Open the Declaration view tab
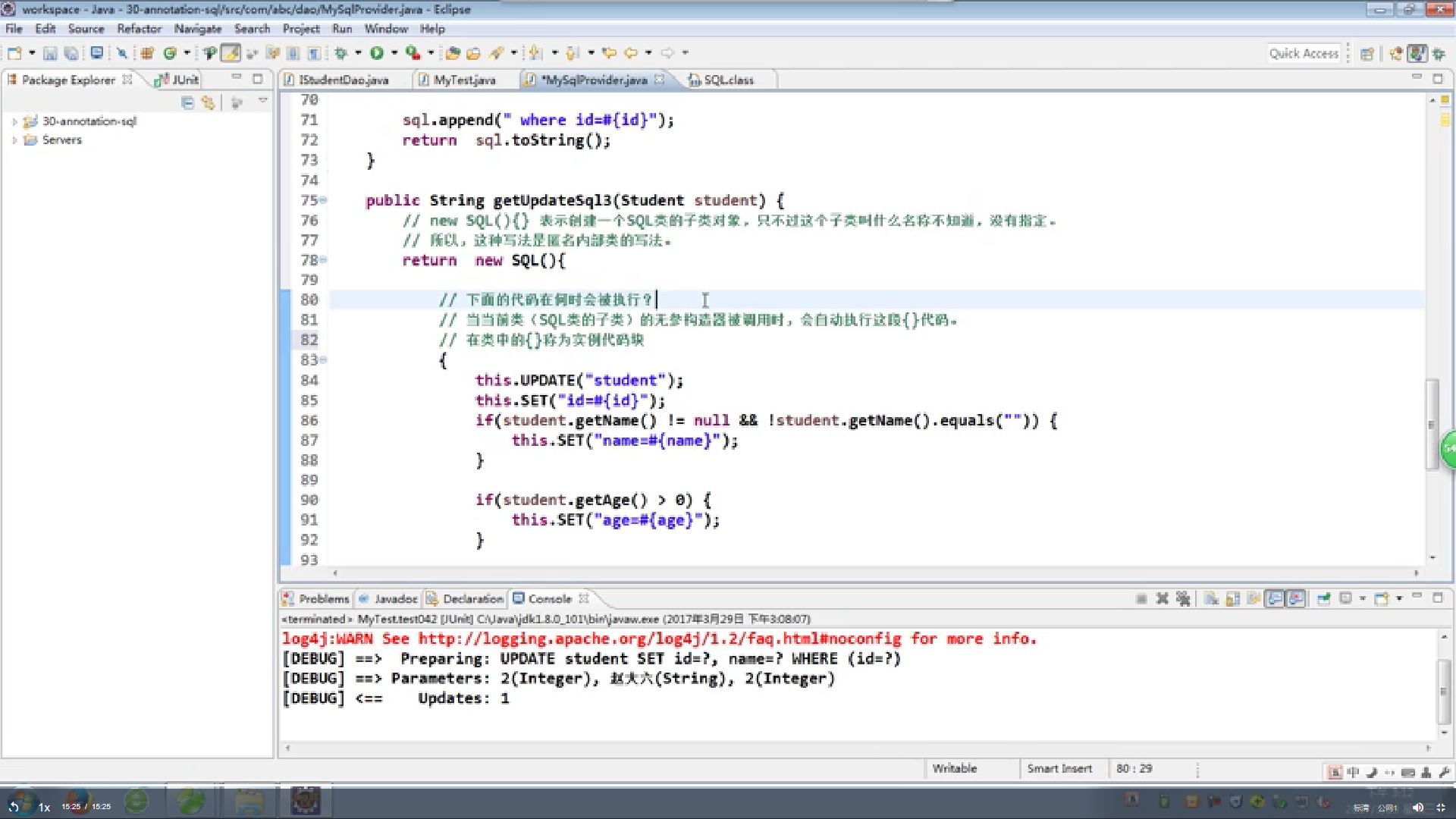The height and width of the screenshot is (819, 1456). tap(465, 599)
